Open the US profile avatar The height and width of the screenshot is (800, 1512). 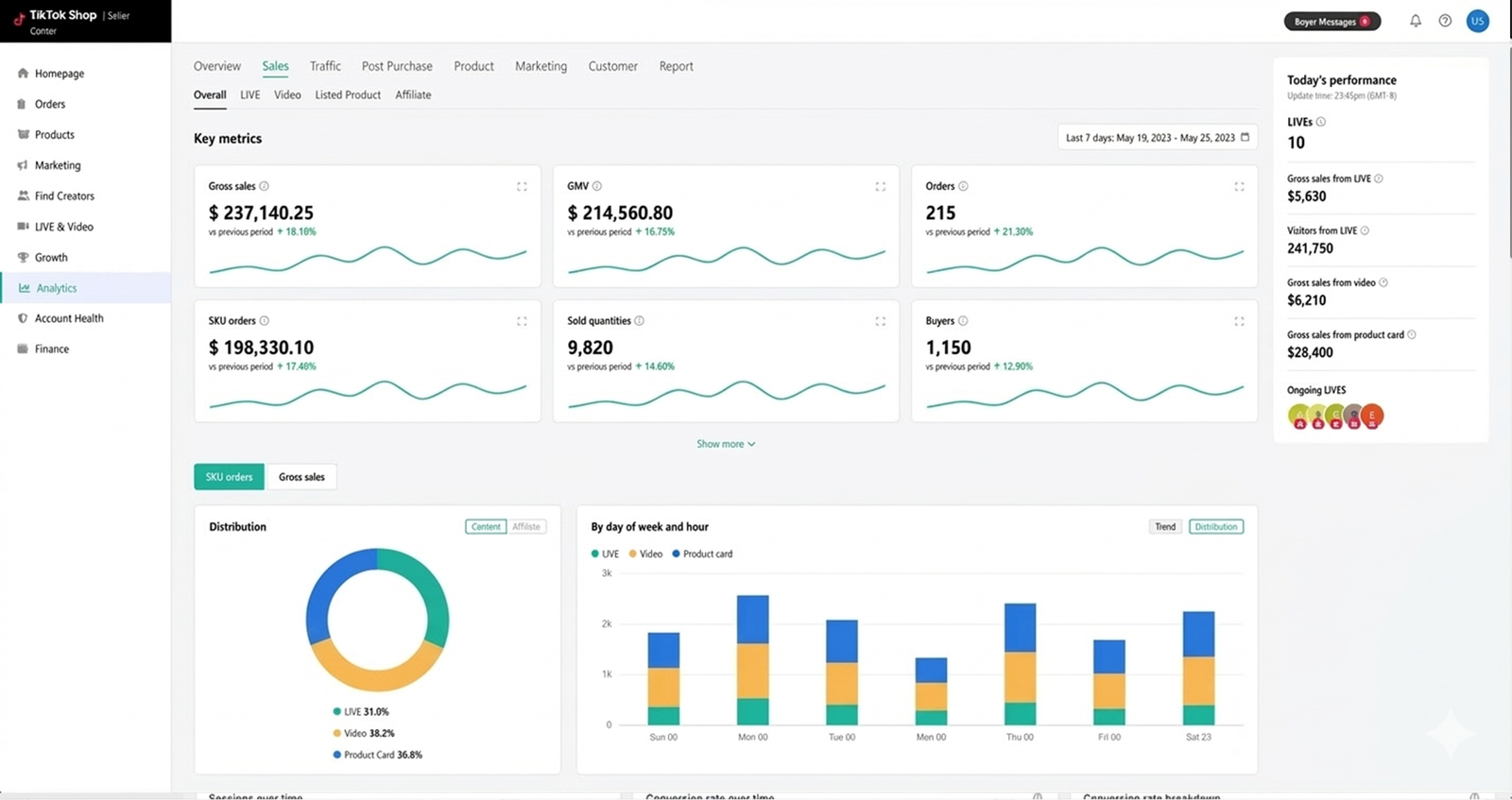1477,21
